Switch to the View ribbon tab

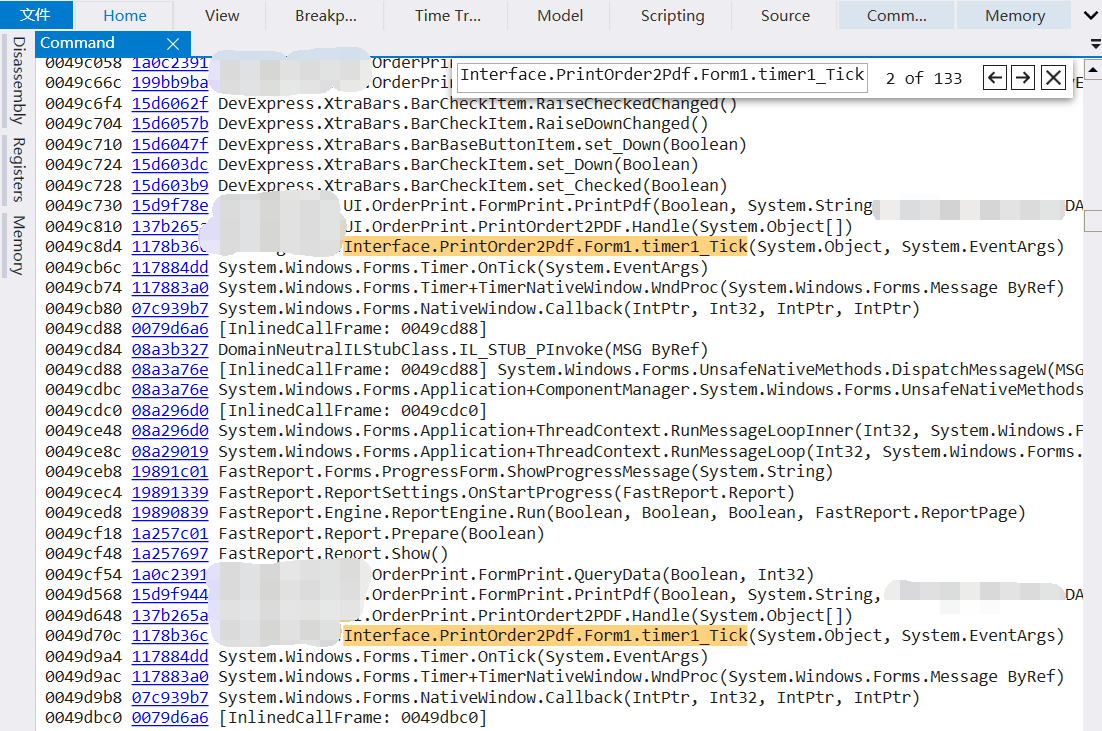coord(222,15)
